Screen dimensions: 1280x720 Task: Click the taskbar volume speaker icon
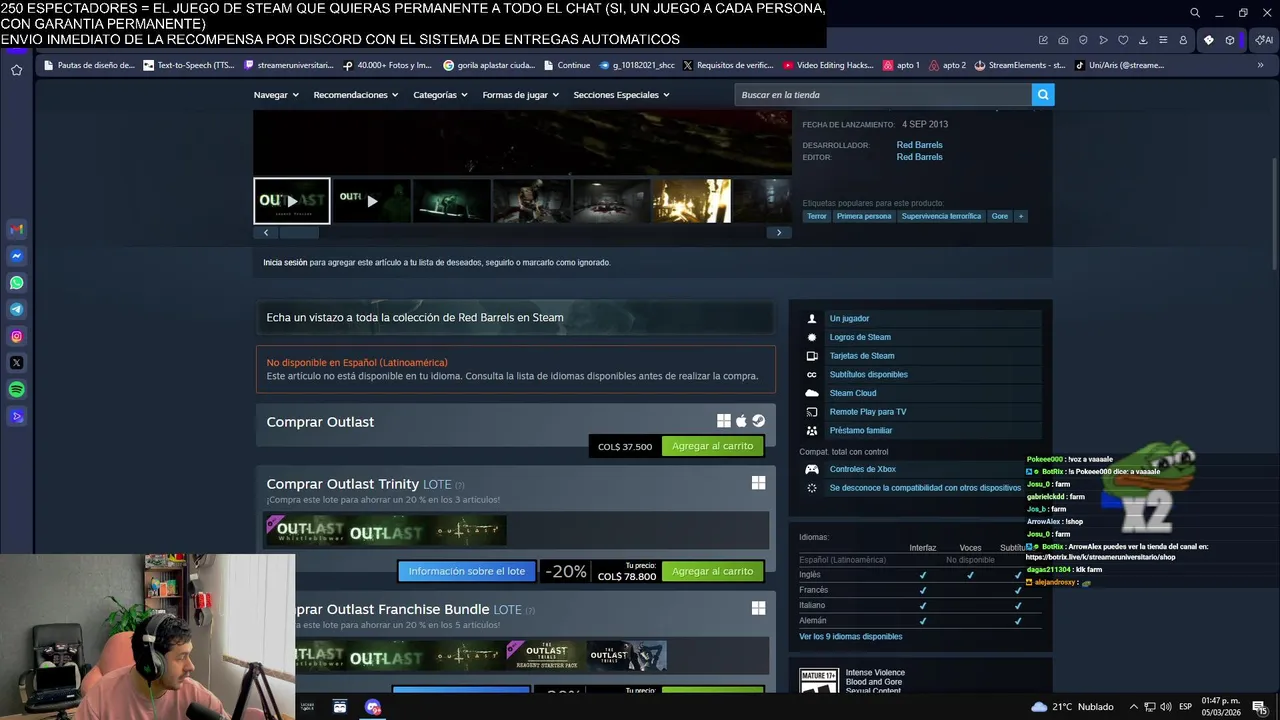click(1165, 707)
